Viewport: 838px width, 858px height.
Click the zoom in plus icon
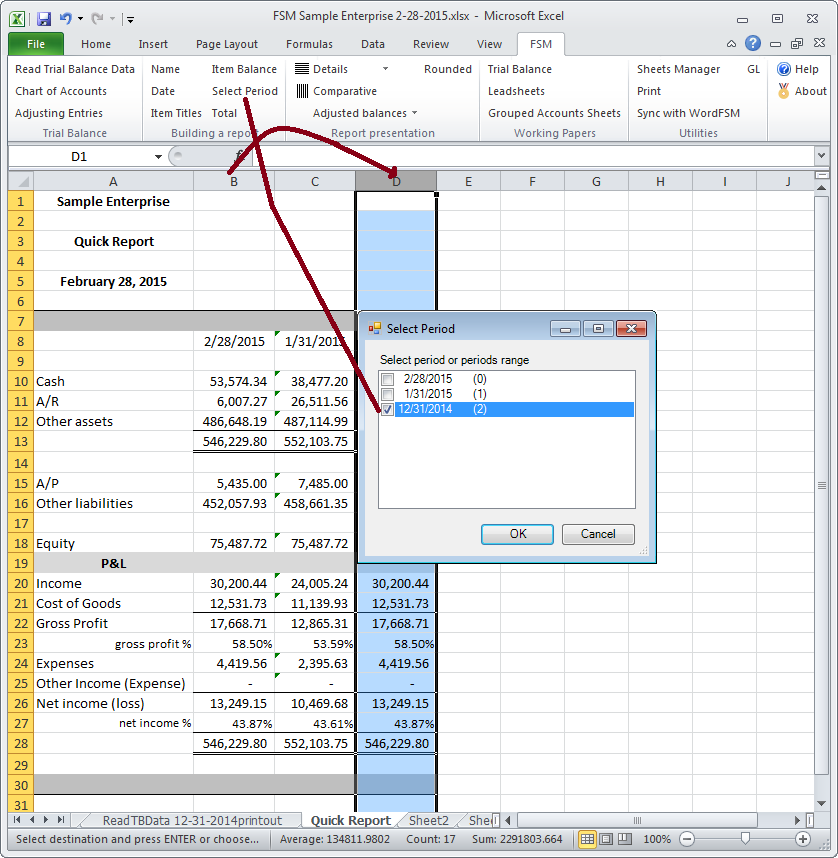pos(803,839)
